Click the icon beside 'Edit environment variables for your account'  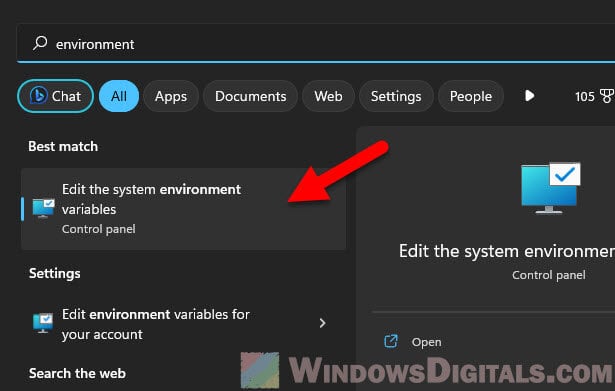(x=43, y=323)
